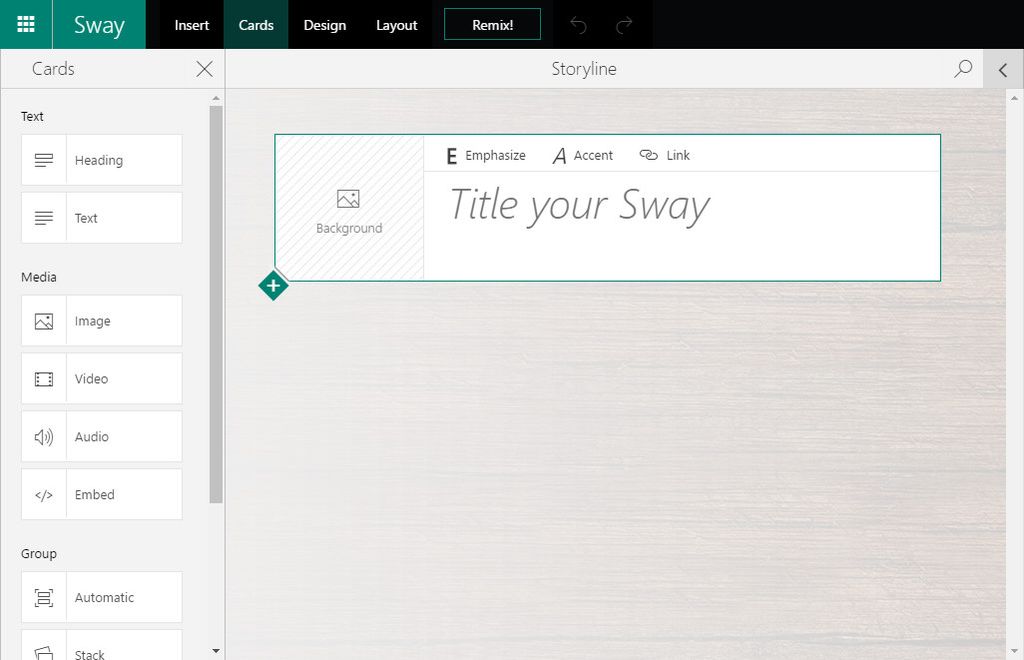
Task: Add an Audio card
Action: coord(102,436)
